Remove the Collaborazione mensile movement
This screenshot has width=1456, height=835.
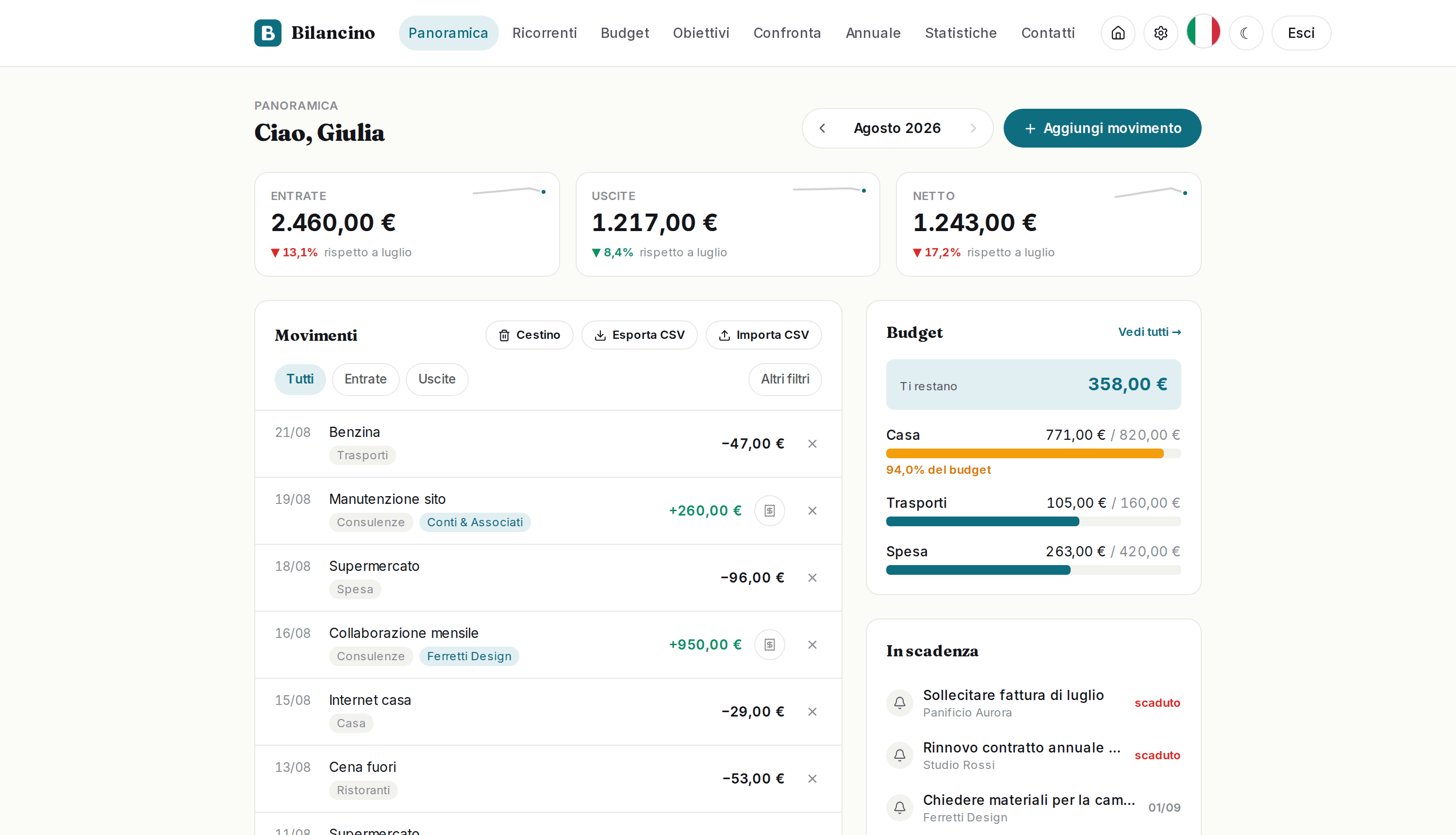[x=812, y=645]
